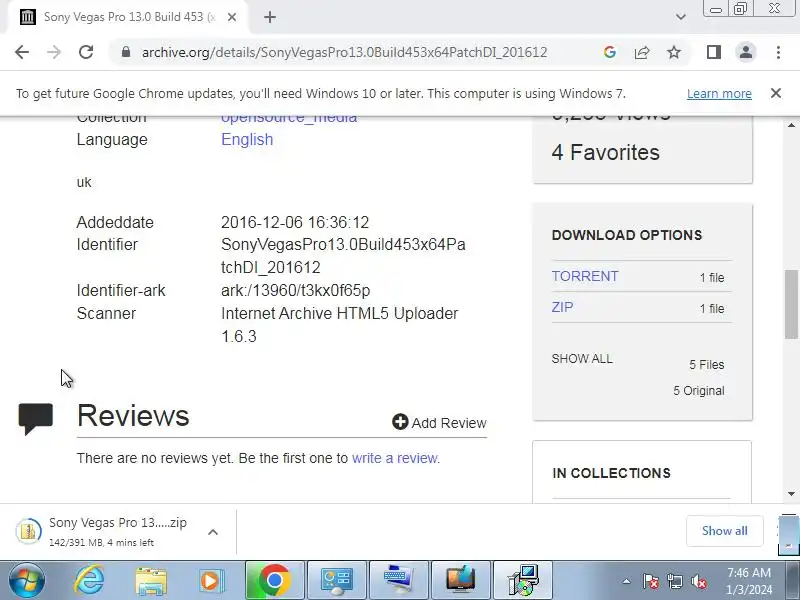Viewport: 800px width, 600px height.
Task: Open the opensource_media collection link
Action: [289, 118]
